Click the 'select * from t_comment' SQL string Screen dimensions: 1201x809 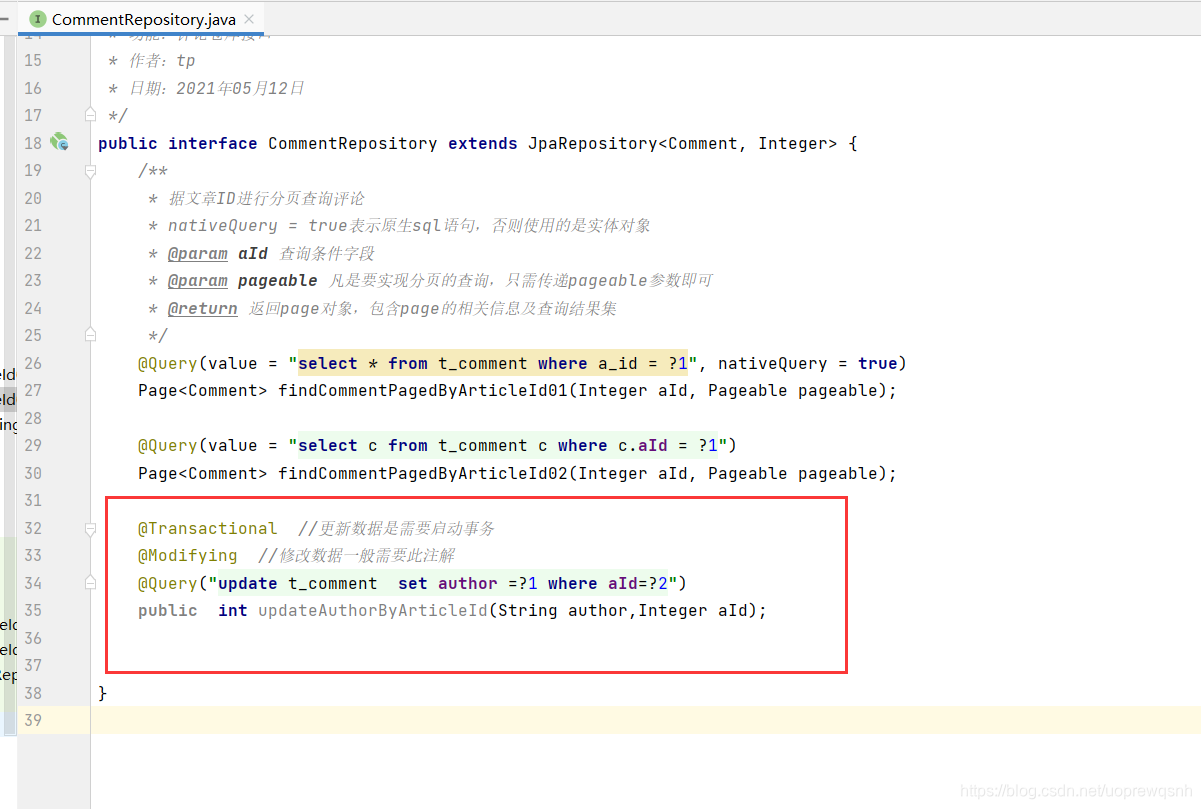coord(493,363)
